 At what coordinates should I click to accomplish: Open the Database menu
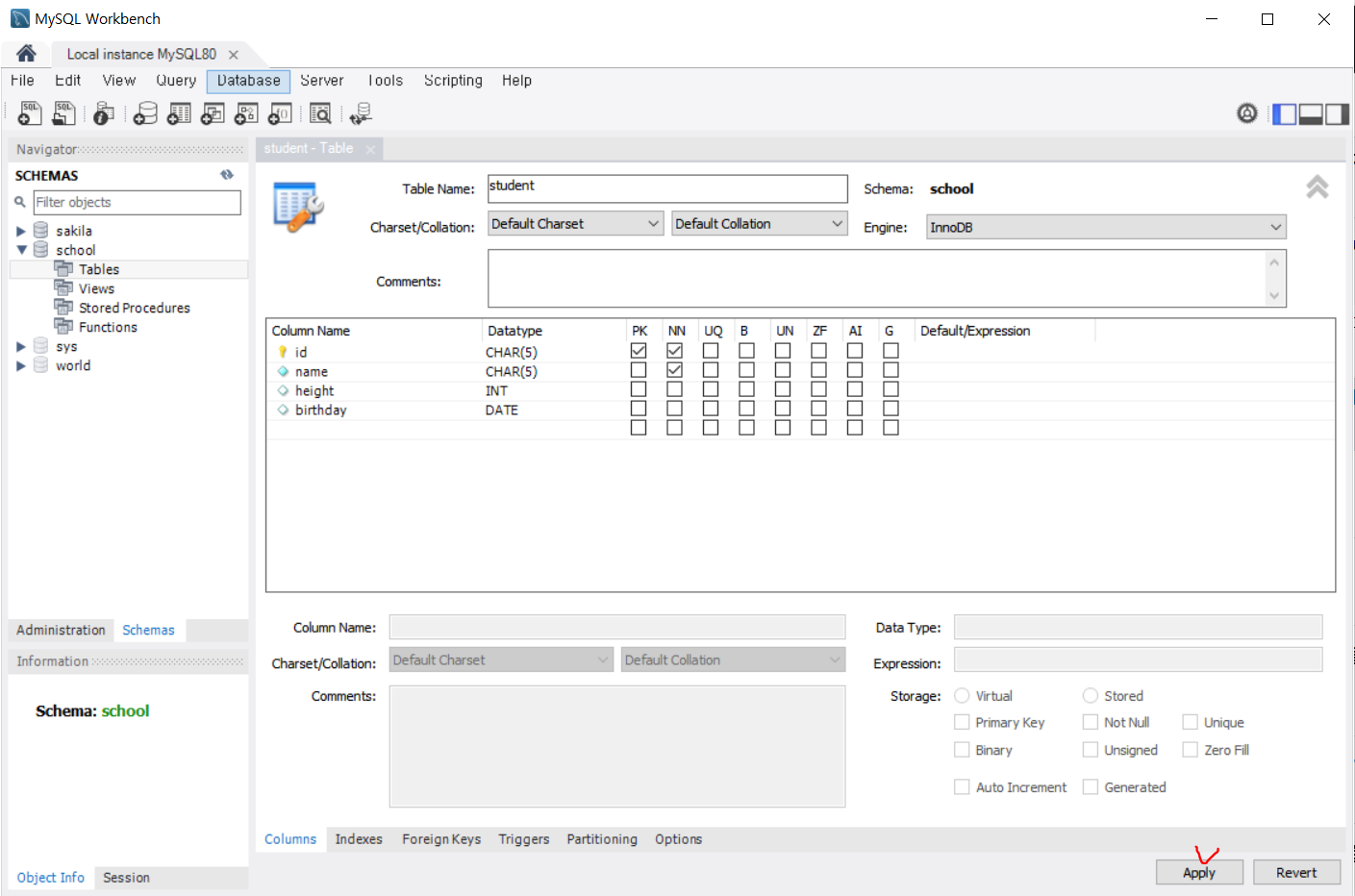click(248, 81)
